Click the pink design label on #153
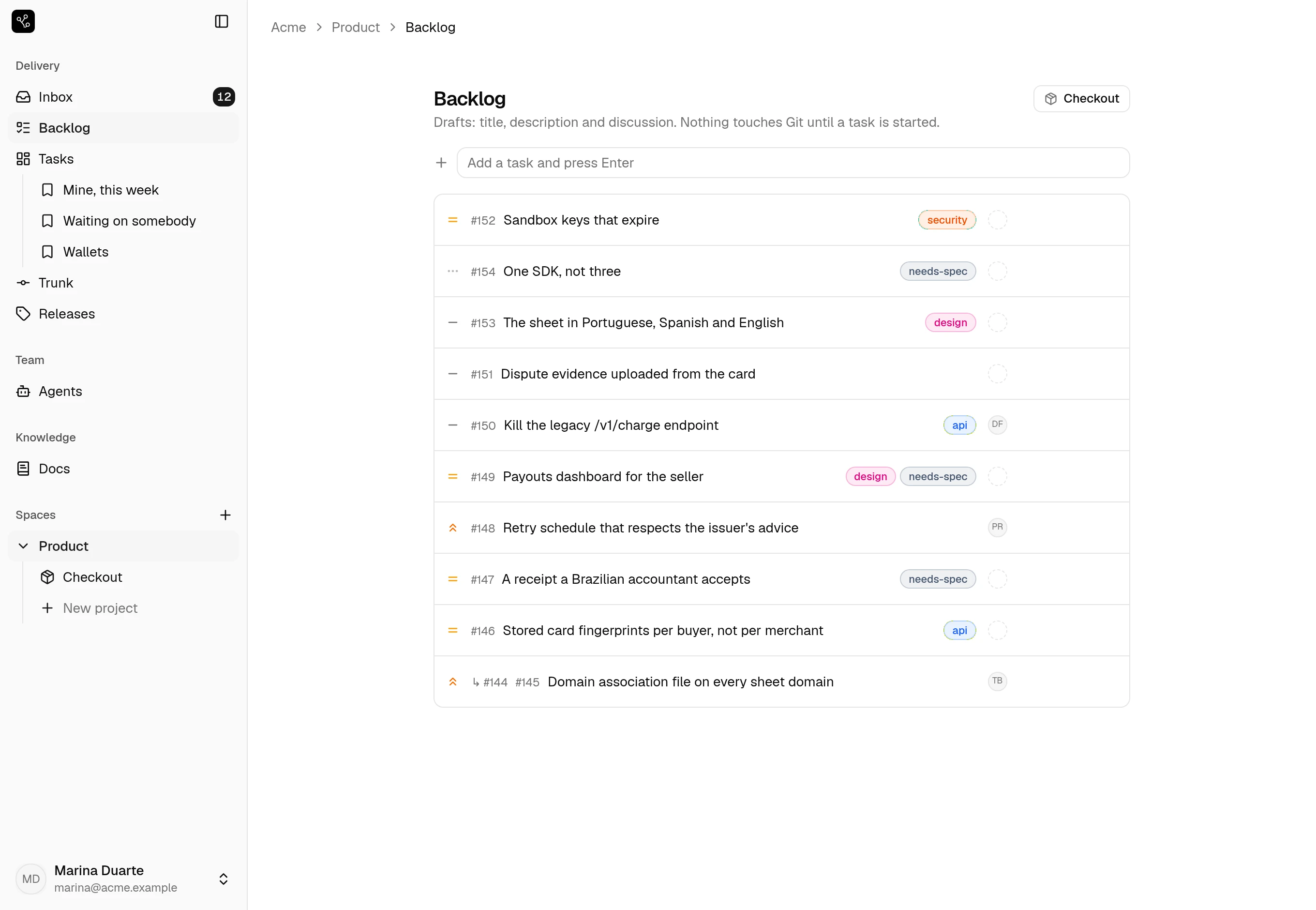The image size is (1316, 910). click(950, 323)
